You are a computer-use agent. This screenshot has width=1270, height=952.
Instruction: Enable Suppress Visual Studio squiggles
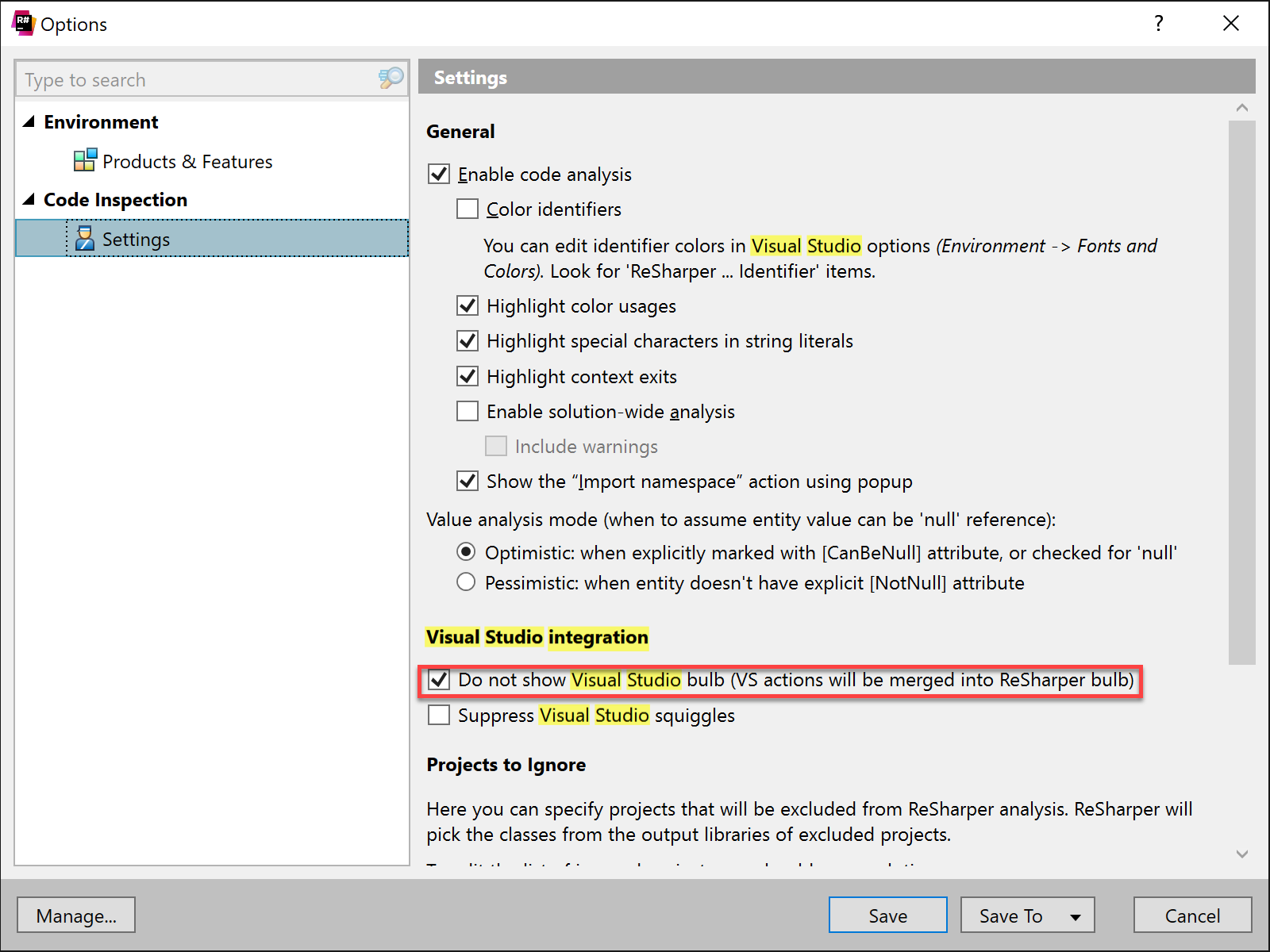pyautogui.click(x=439, y=715)
